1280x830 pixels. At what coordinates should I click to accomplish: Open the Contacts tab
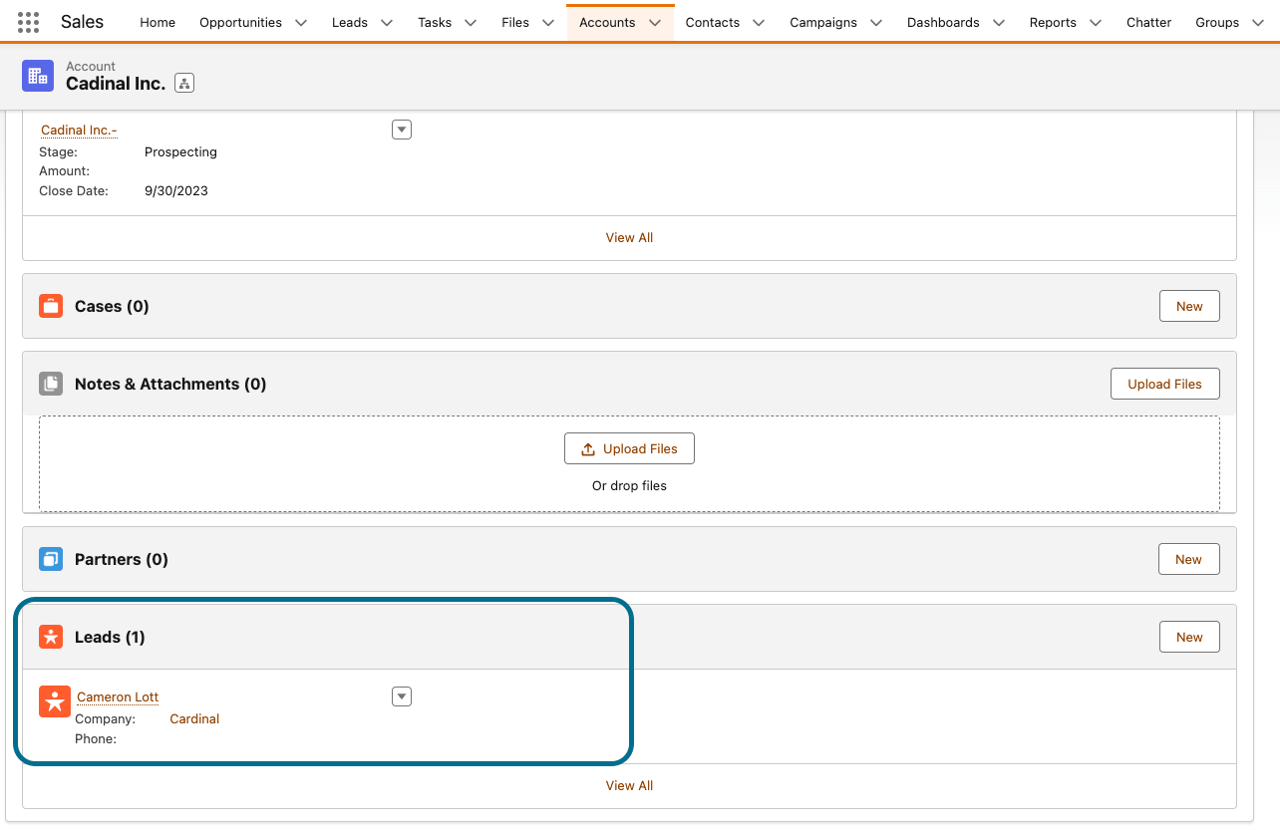click(x=713, y=22)
